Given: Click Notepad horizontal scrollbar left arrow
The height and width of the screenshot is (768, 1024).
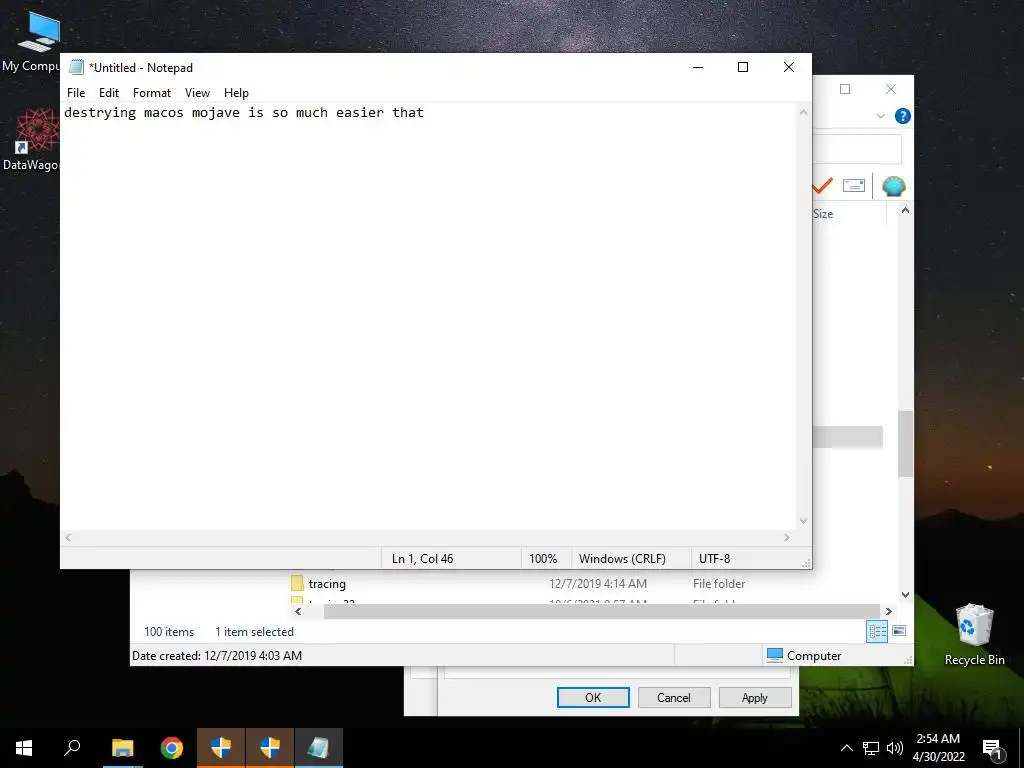Looking at the screenshot, I should pyautogui.click(x=68, y=537).
